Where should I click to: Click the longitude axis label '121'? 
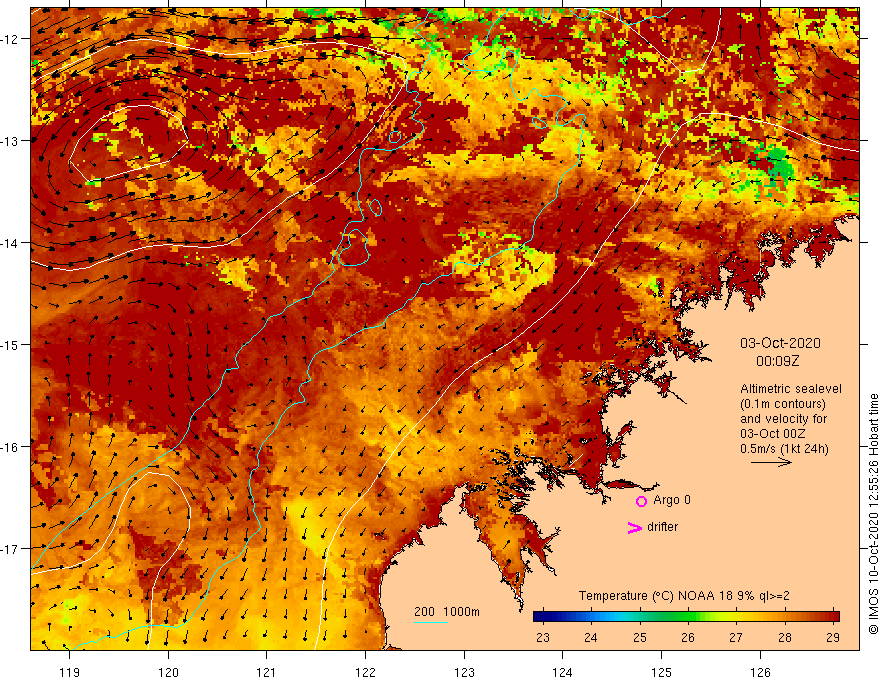pyautogui.click(x=267, y=672)
